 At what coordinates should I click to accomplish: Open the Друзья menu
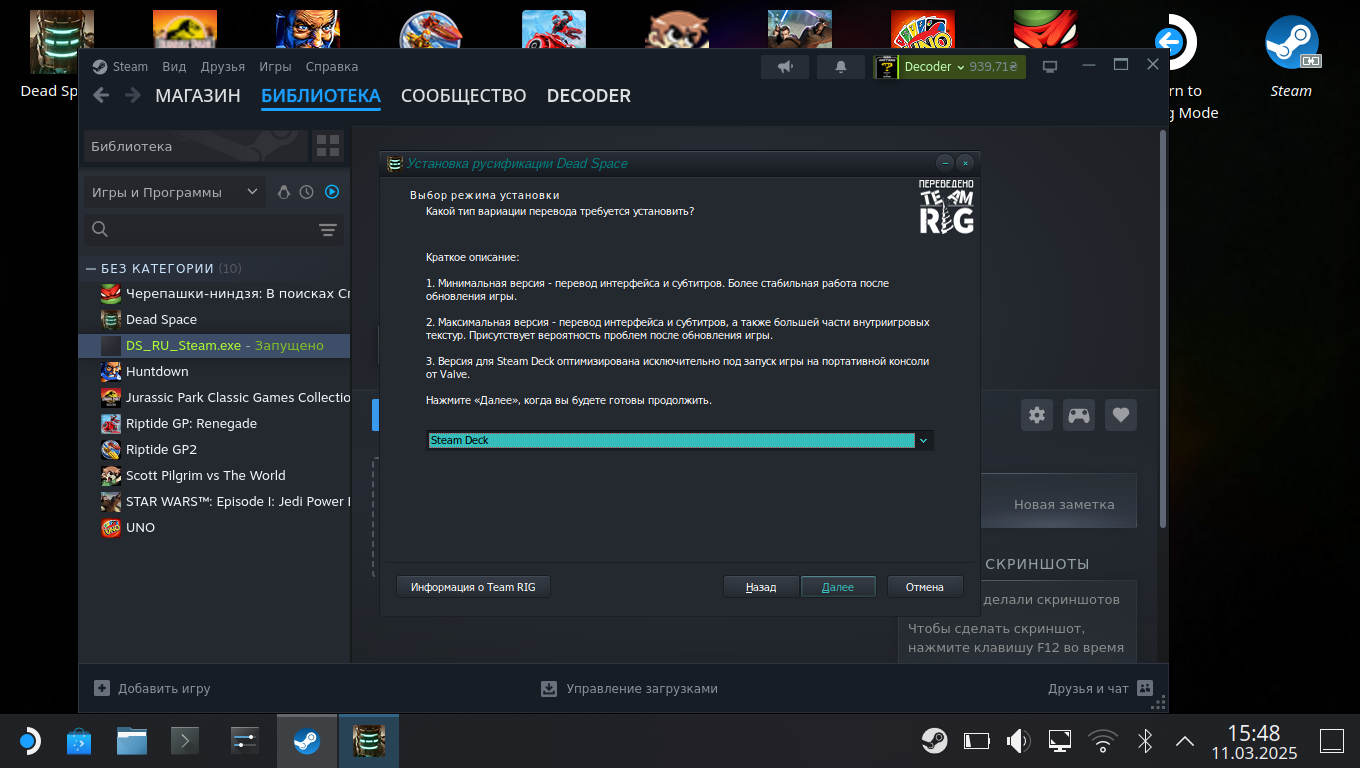coord(222,67)
